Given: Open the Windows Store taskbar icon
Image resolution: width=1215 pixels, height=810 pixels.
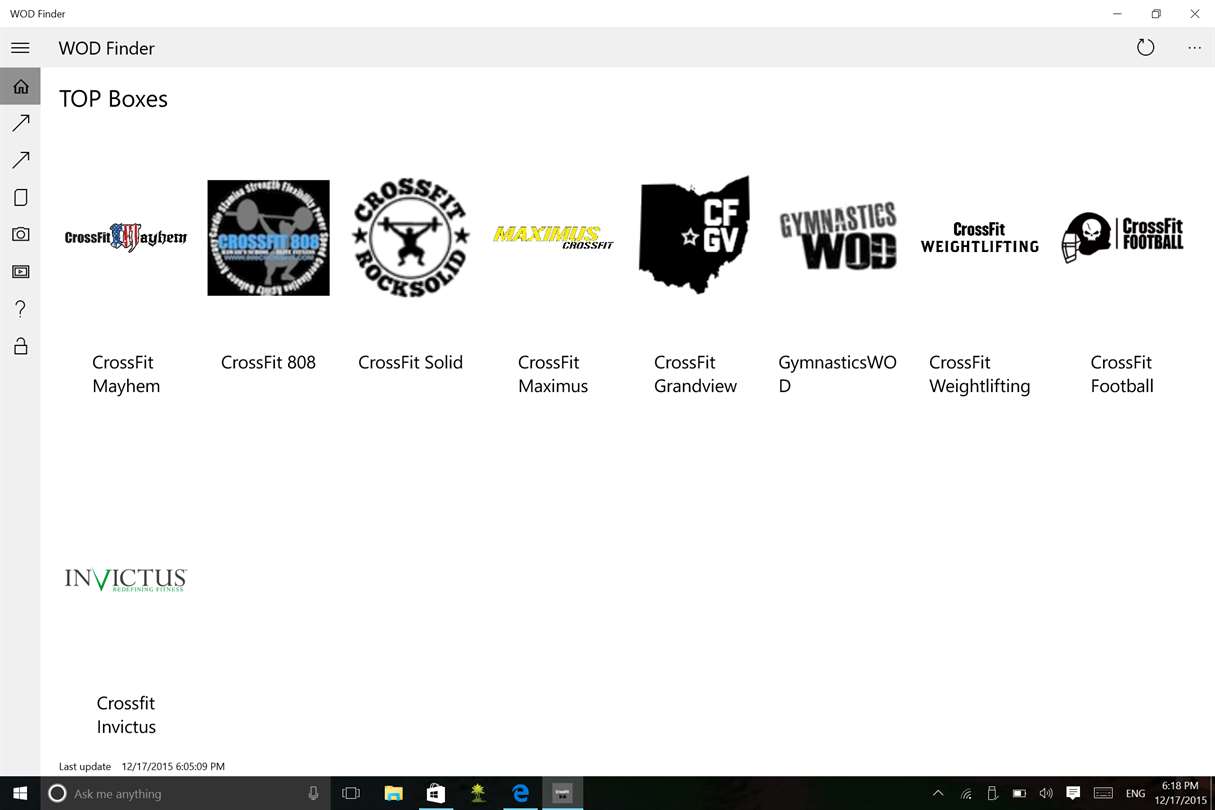Looking at the screenshot, I should [436, 793].
